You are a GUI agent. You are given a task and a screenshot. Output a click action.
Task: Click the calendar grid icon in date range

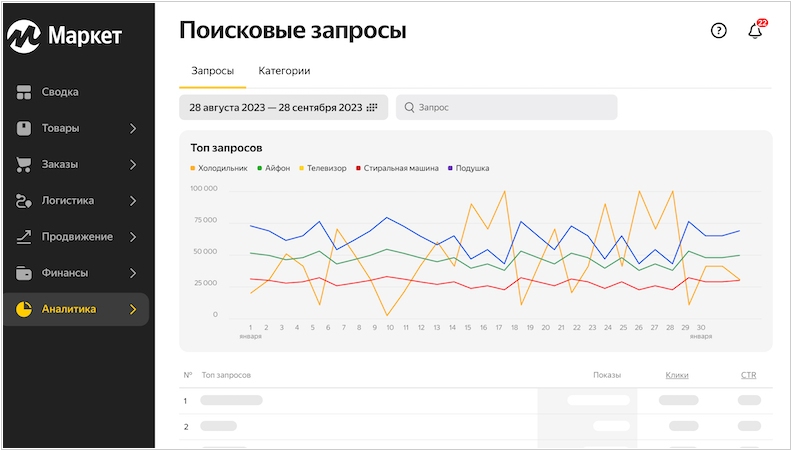click(x=372, y=107)
